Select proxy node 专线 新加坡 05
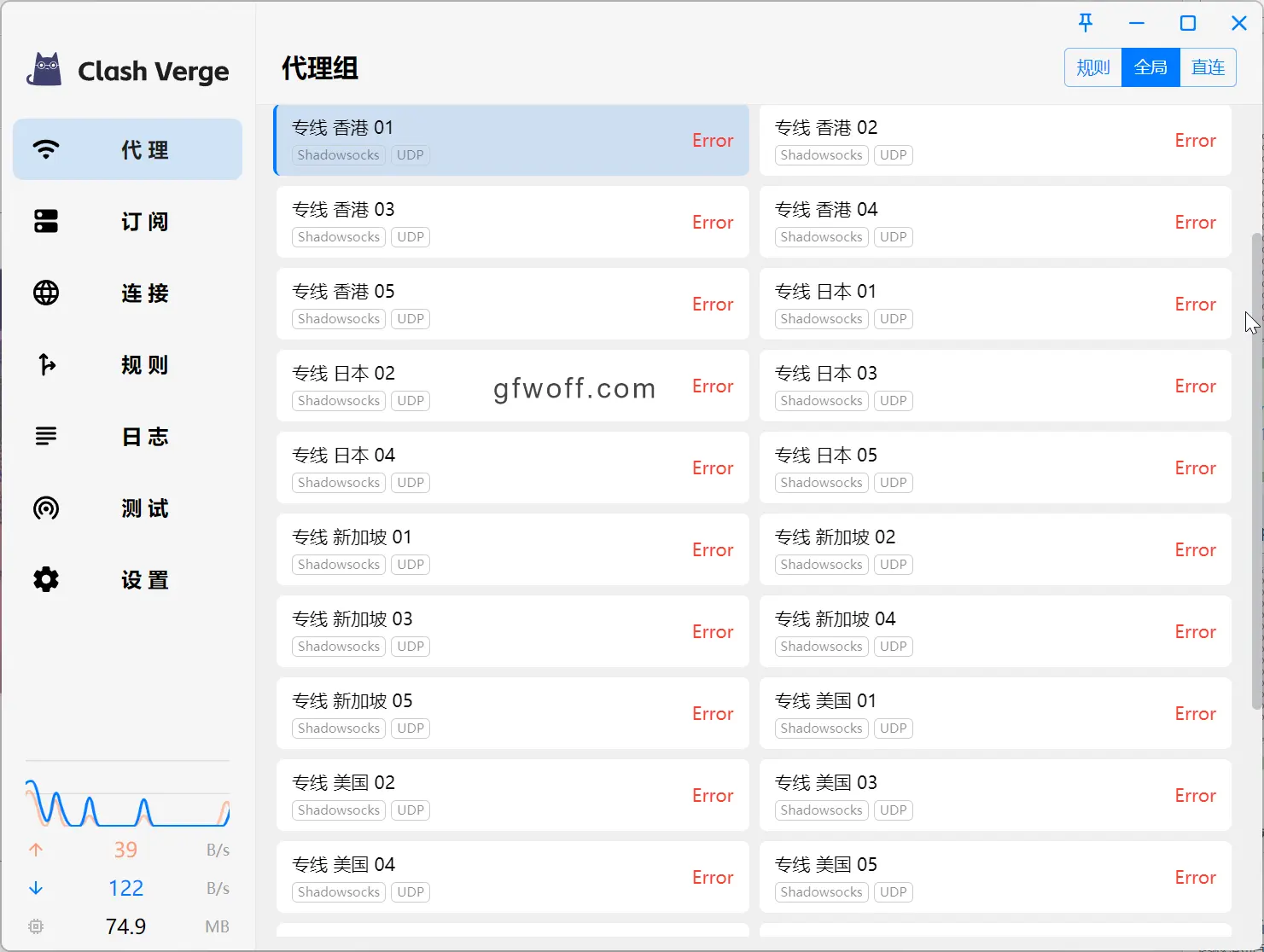This screenshot has width=1264, height=952. pyautogui.click(x=512, y=713)
